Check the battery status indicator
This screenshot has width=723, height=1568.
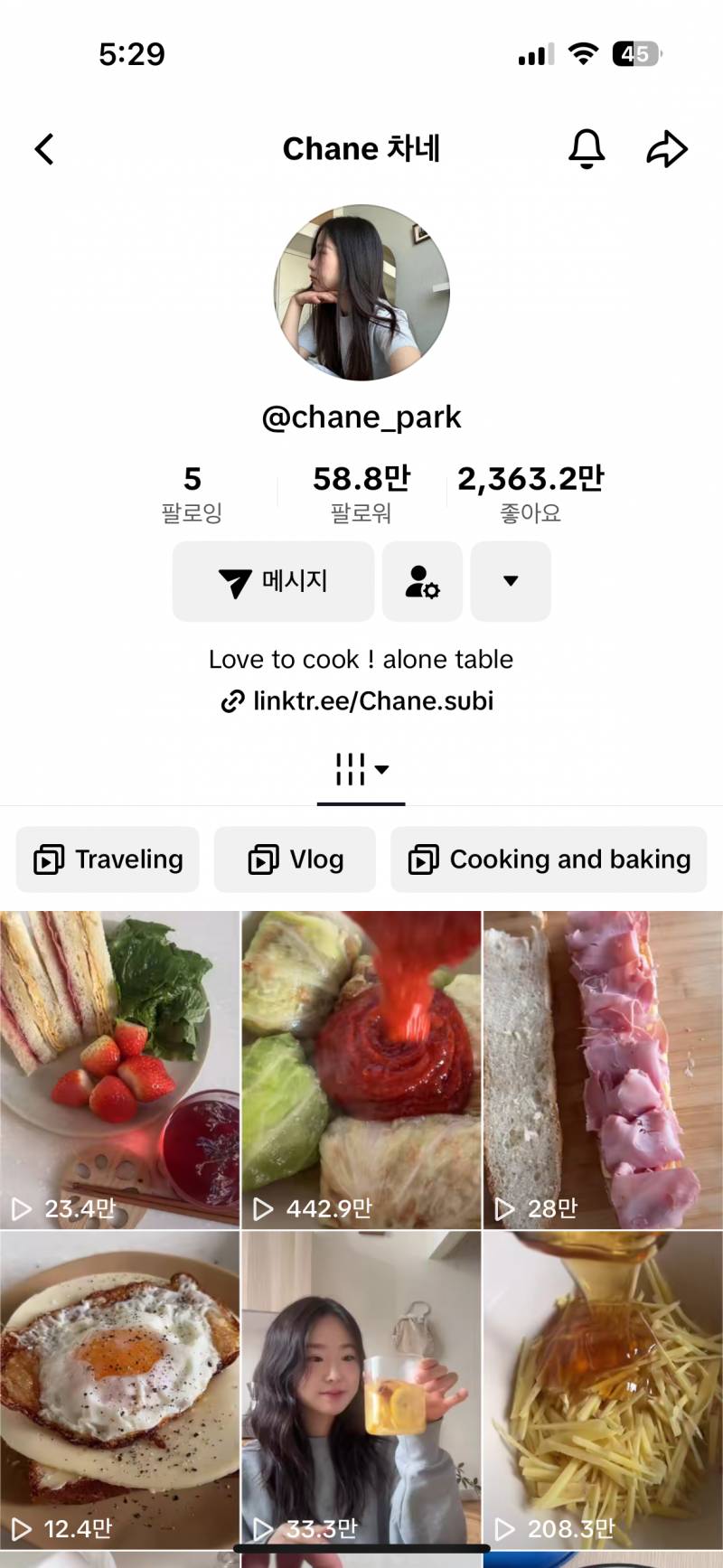click(637, 54)
